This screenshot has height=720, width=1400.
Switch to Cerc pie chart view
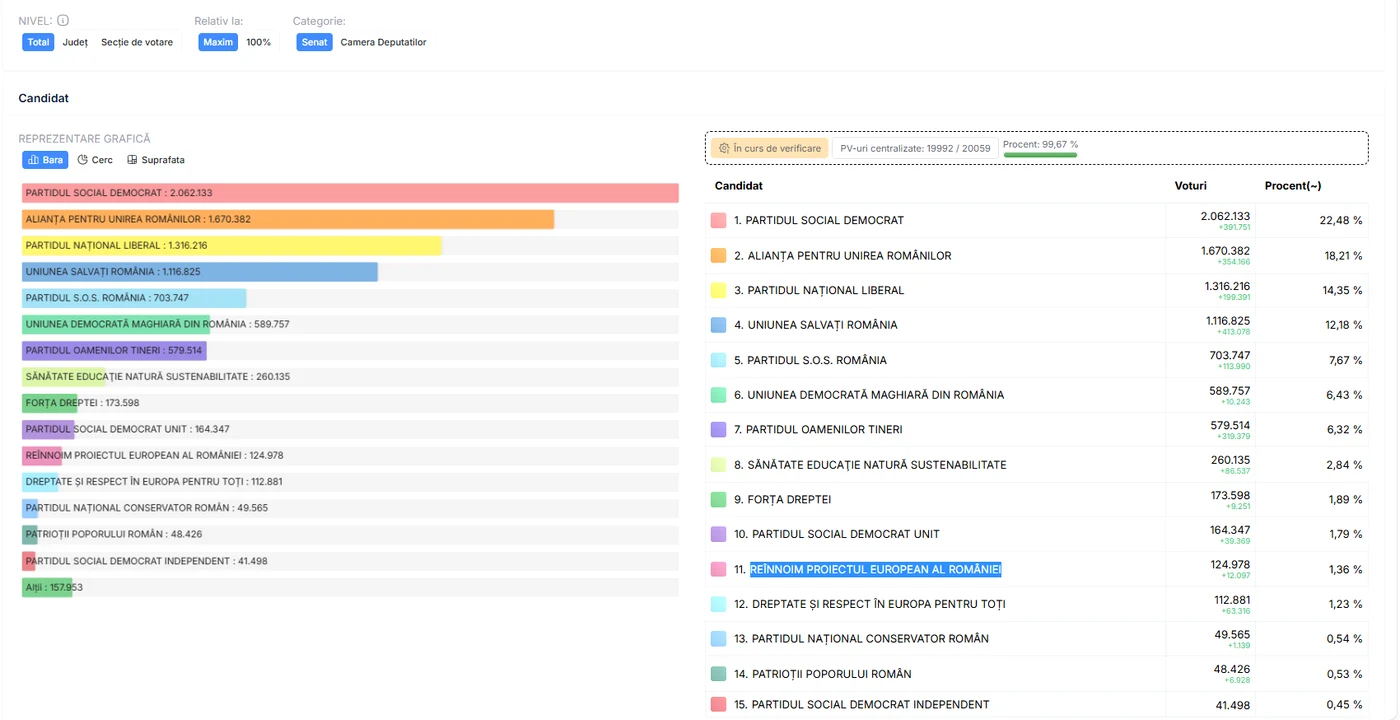[95, 160]
